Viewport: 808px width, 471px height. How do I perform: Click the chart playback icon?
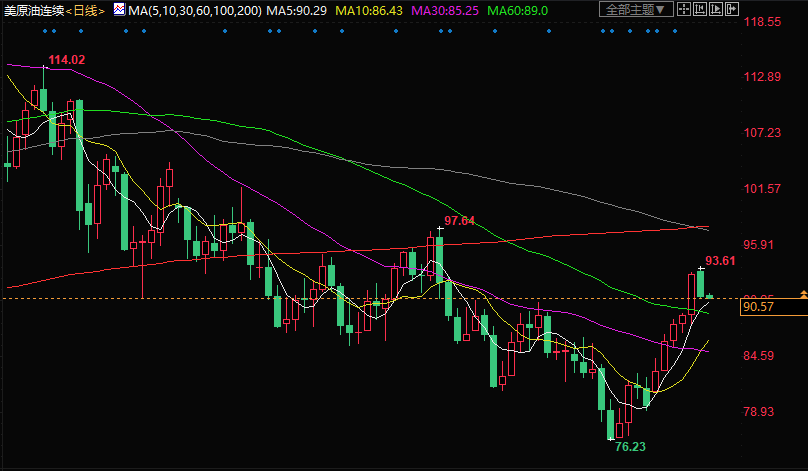716,9
